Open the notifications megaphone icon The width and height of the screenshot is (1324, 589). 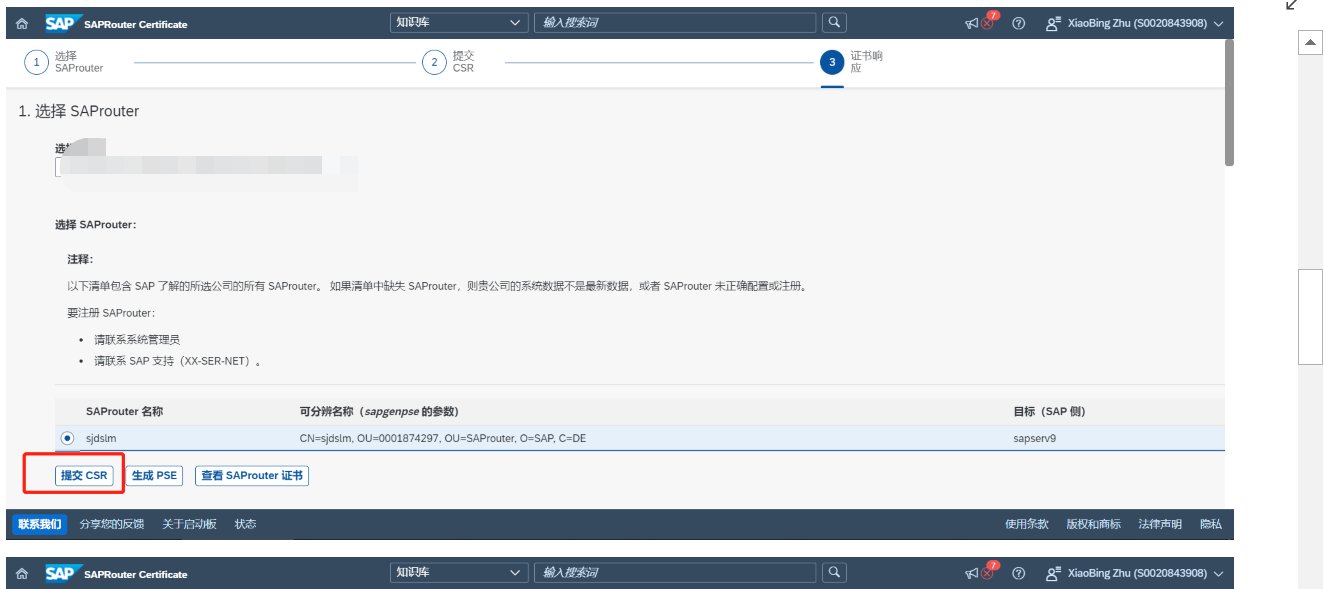pyautogui.click(x=970, y=22)
